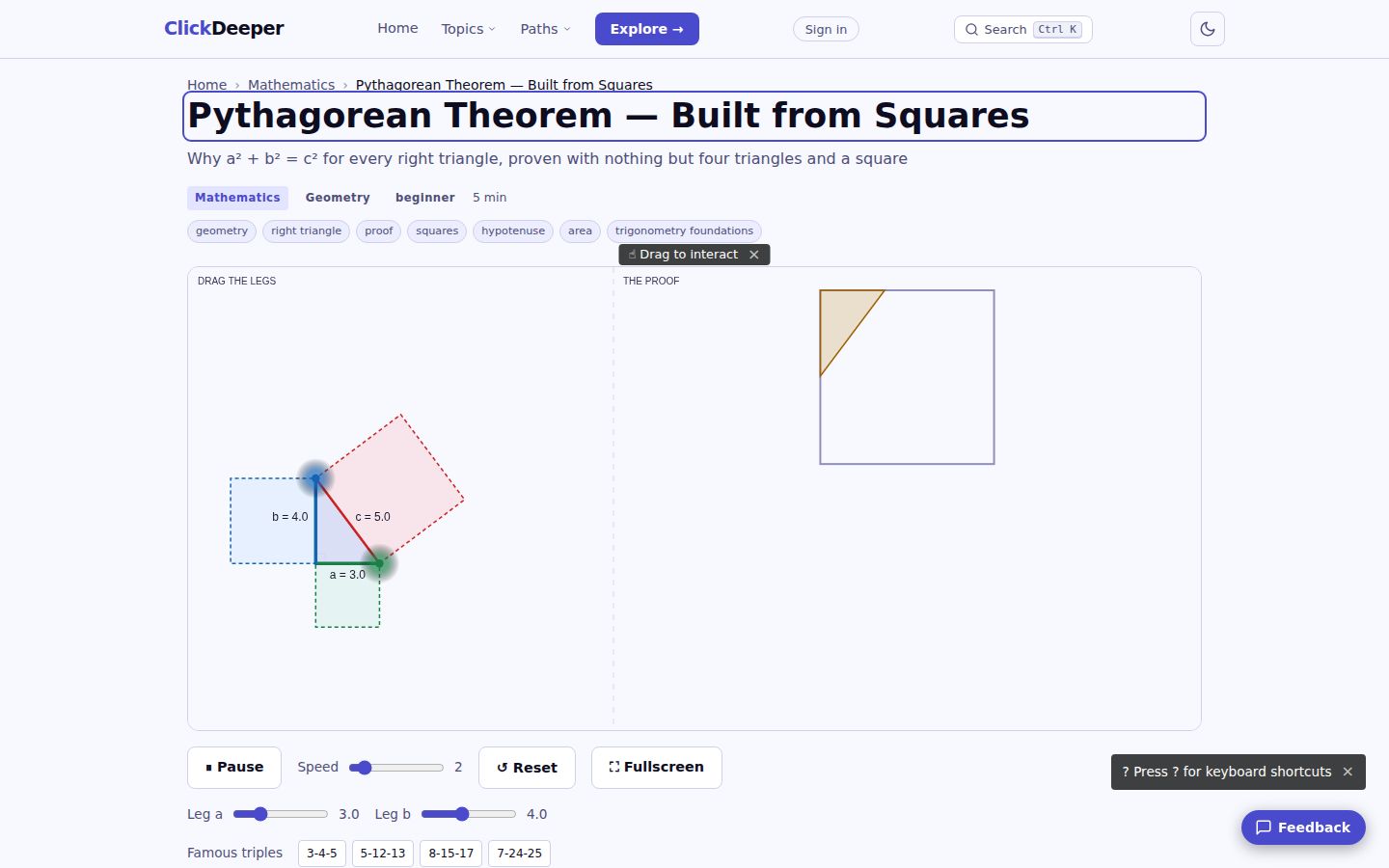Click the 'b = 4.0' leg label
This screenshot has width=1389, height=868.
point(290,517)
